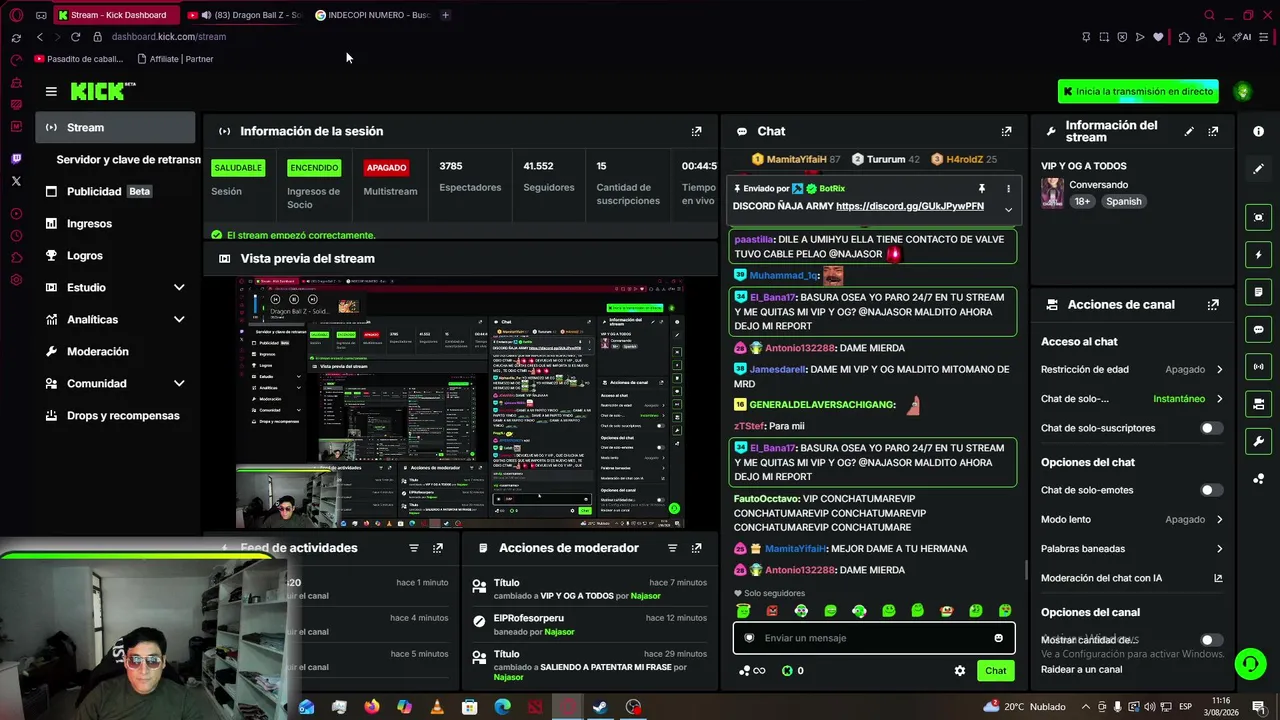This screenshot has width=1280, height=720.
Task: Click the info icon in right rail
Action: [1258, 131]
